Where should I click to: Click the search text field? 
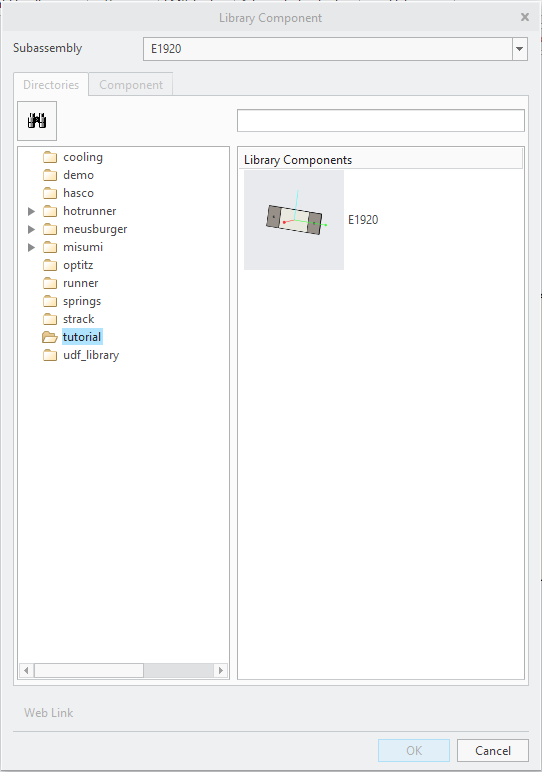(381, 121)
